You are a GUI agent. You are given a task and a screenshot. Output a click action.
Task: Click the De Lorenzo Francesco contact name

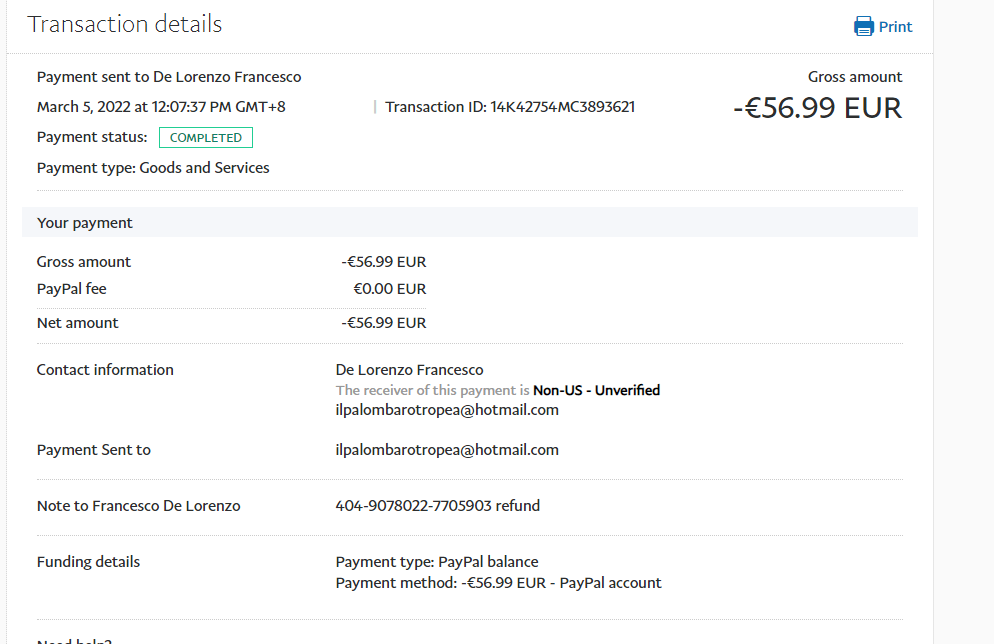coord(409,370)
